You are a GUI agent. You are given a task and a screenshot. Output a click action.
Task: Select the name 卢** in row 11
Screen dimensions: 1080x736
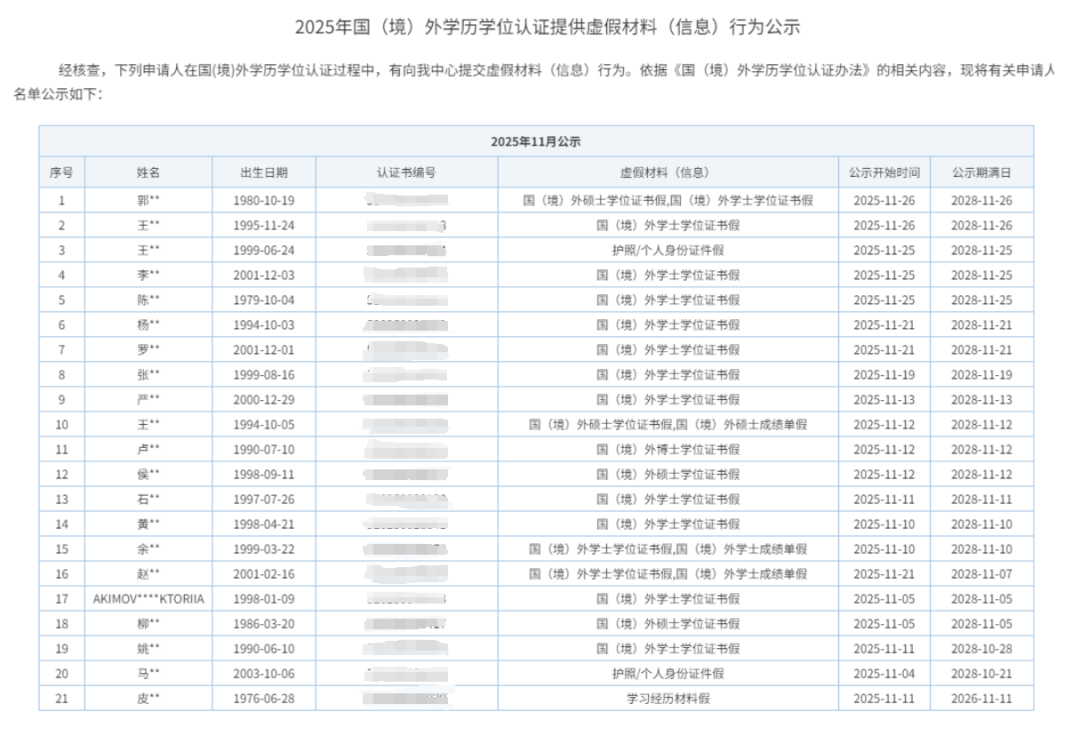pos(146,449)
